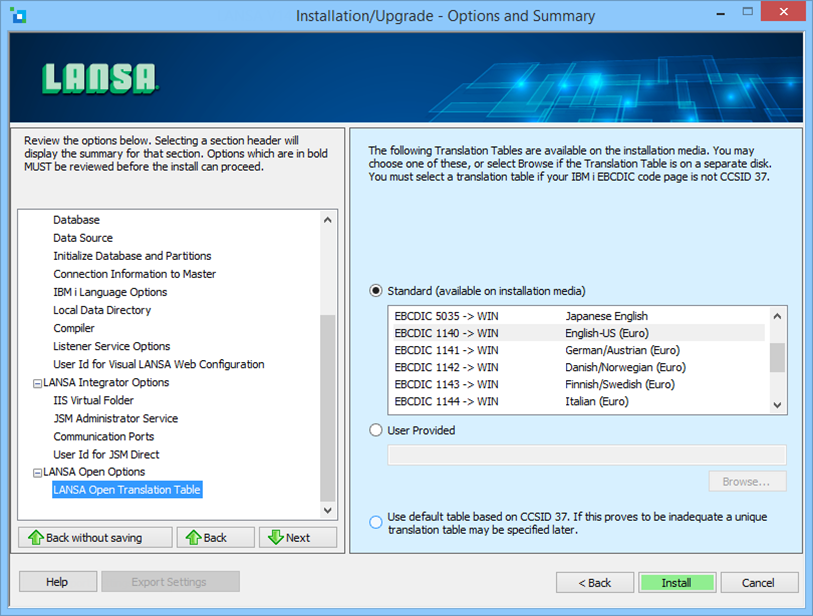This screenshot has height=616, width=813.
Task: Select LANSA Open Translation Table item
Action: click(127, 490)
